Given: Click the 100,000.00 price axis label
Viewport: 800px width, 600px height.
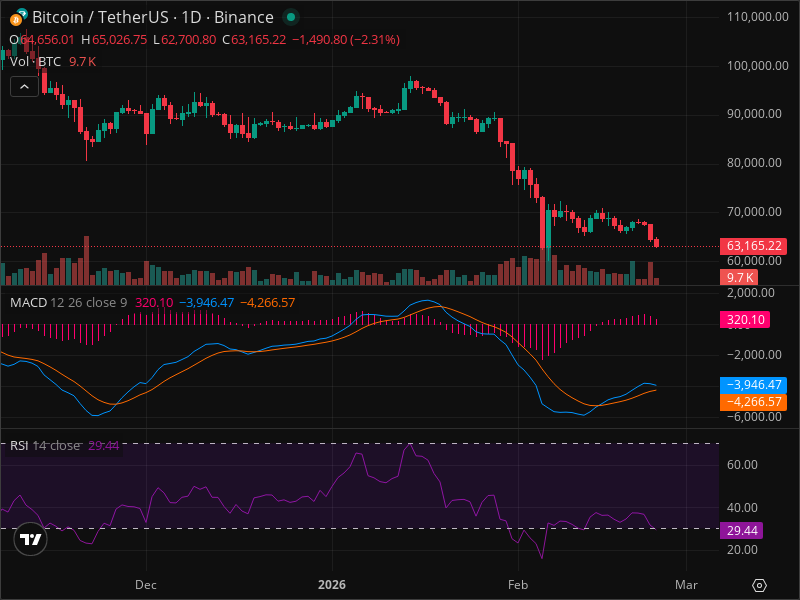Looking at the screenshot, I should coord(757,66).
